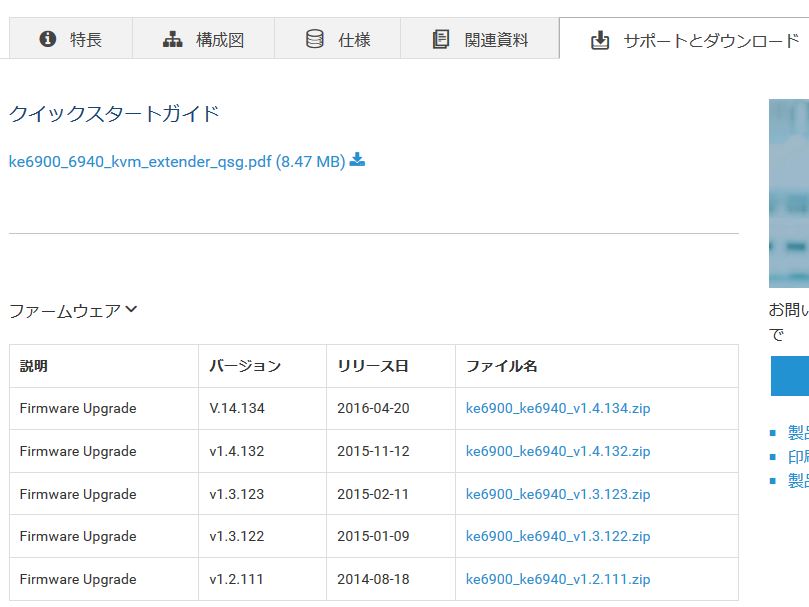Collapse the ファームウェア section chevron

131,310
